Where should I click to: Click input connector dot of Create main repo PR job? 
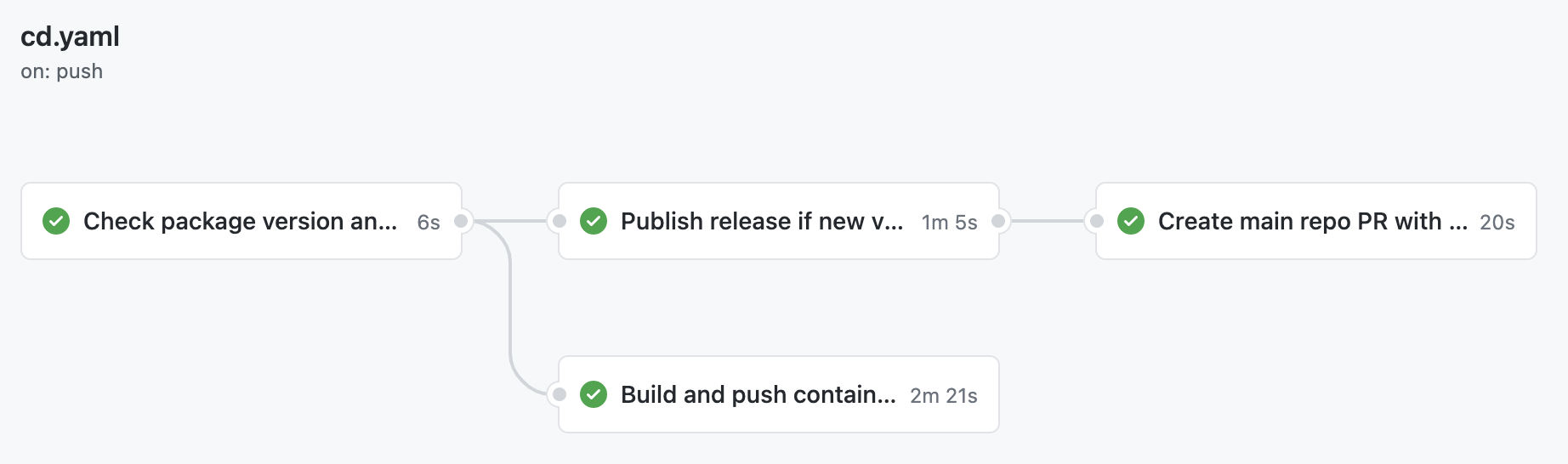point(1097,221)
